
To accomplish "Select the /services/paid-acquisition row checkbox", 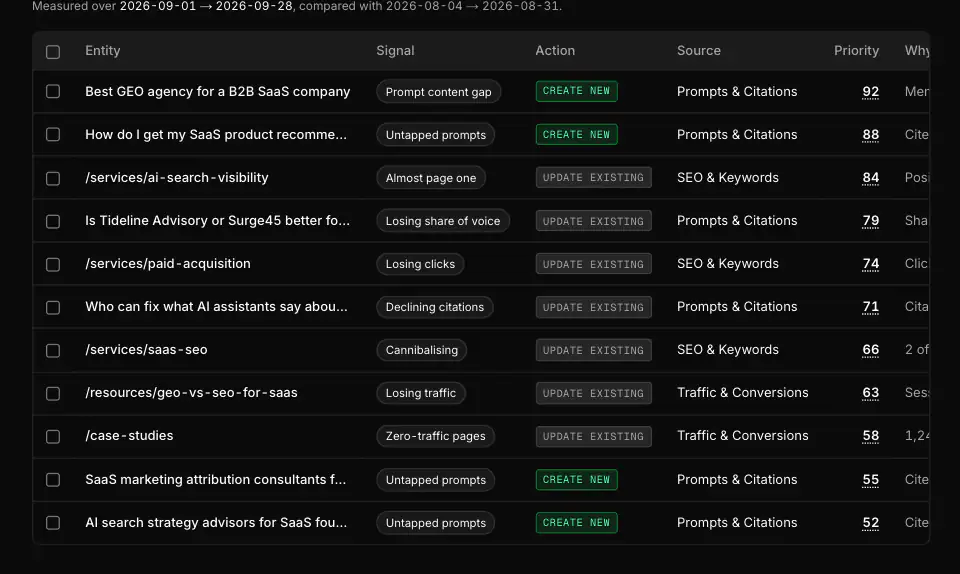I will click(x=53, y=264).
